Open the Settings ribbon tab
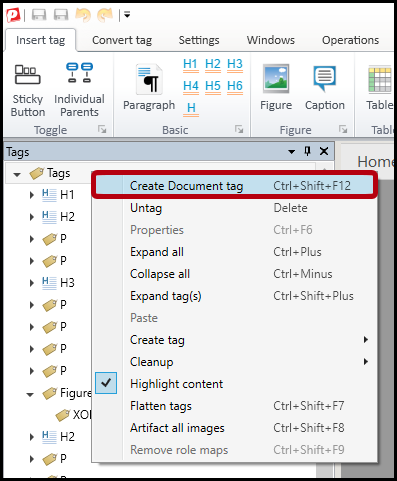 199,40
